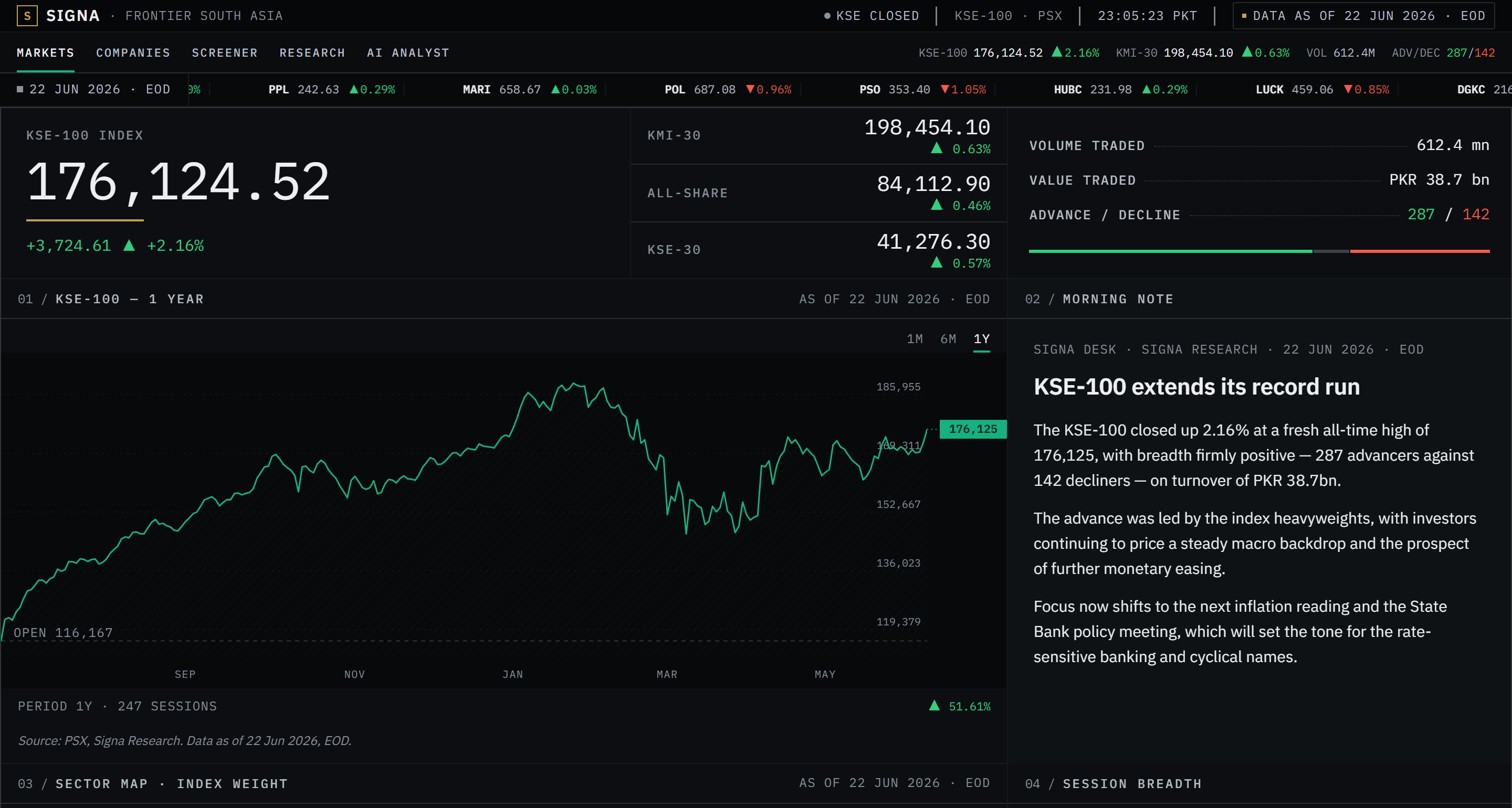This screenshot has height=808, width=1512.
Task: Click the up arrow next to KSE-100 2.16% in nav
Action: [x=1056, y=51]
